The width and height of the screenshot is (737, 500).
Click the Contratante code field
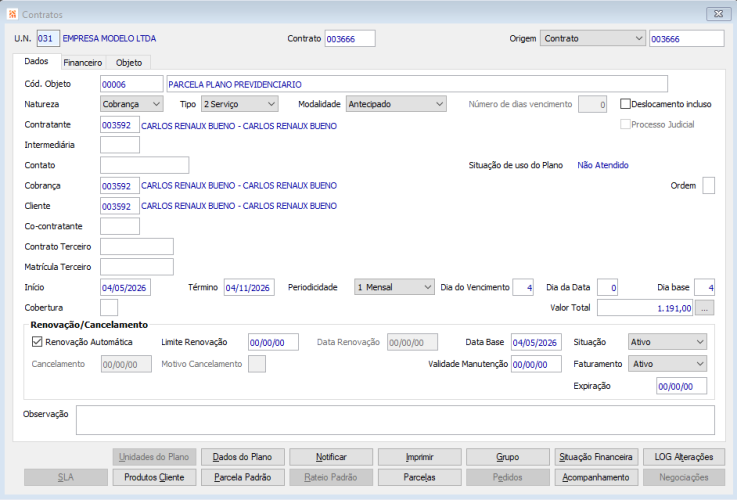point(120,125)
